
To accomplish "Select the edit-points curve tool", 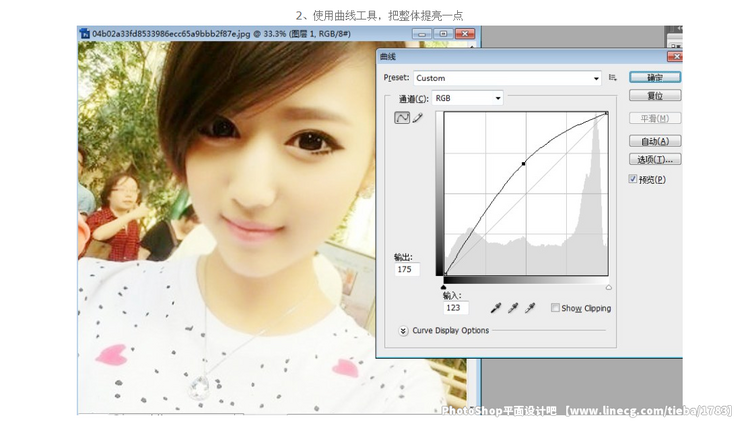I will pyautogui.click(x=402, y=117).
